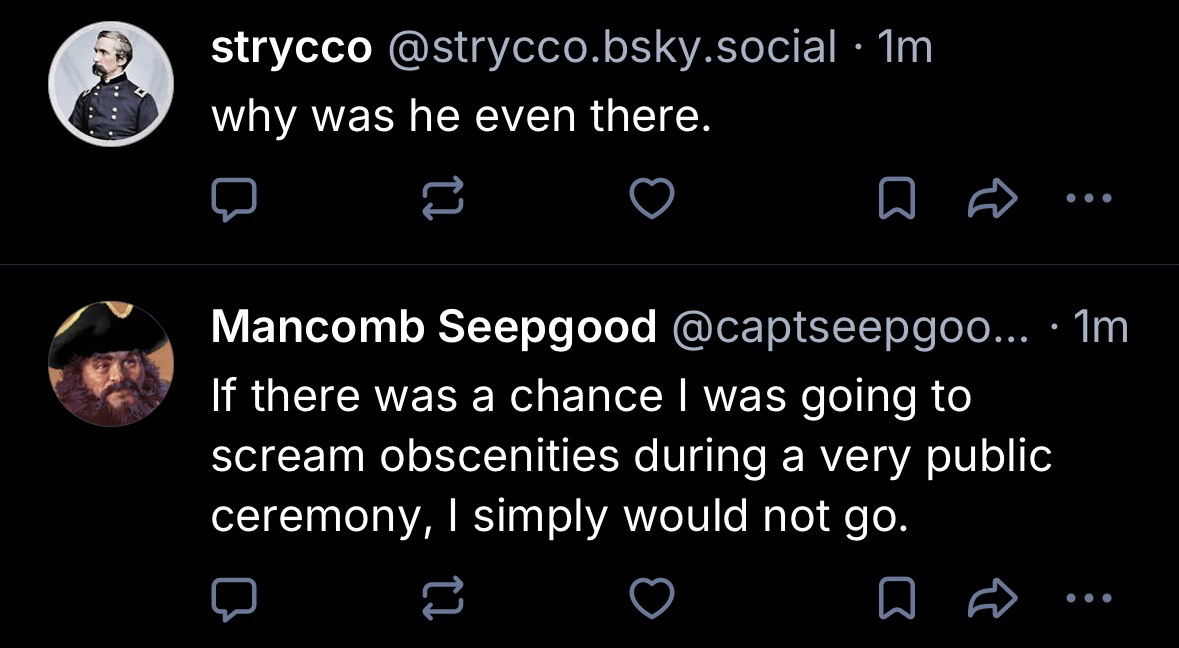This screenshot has width=1179, height=648.
Task: Open Mancomb Seepgood's pirate avatar
Action: coord(111,362)
